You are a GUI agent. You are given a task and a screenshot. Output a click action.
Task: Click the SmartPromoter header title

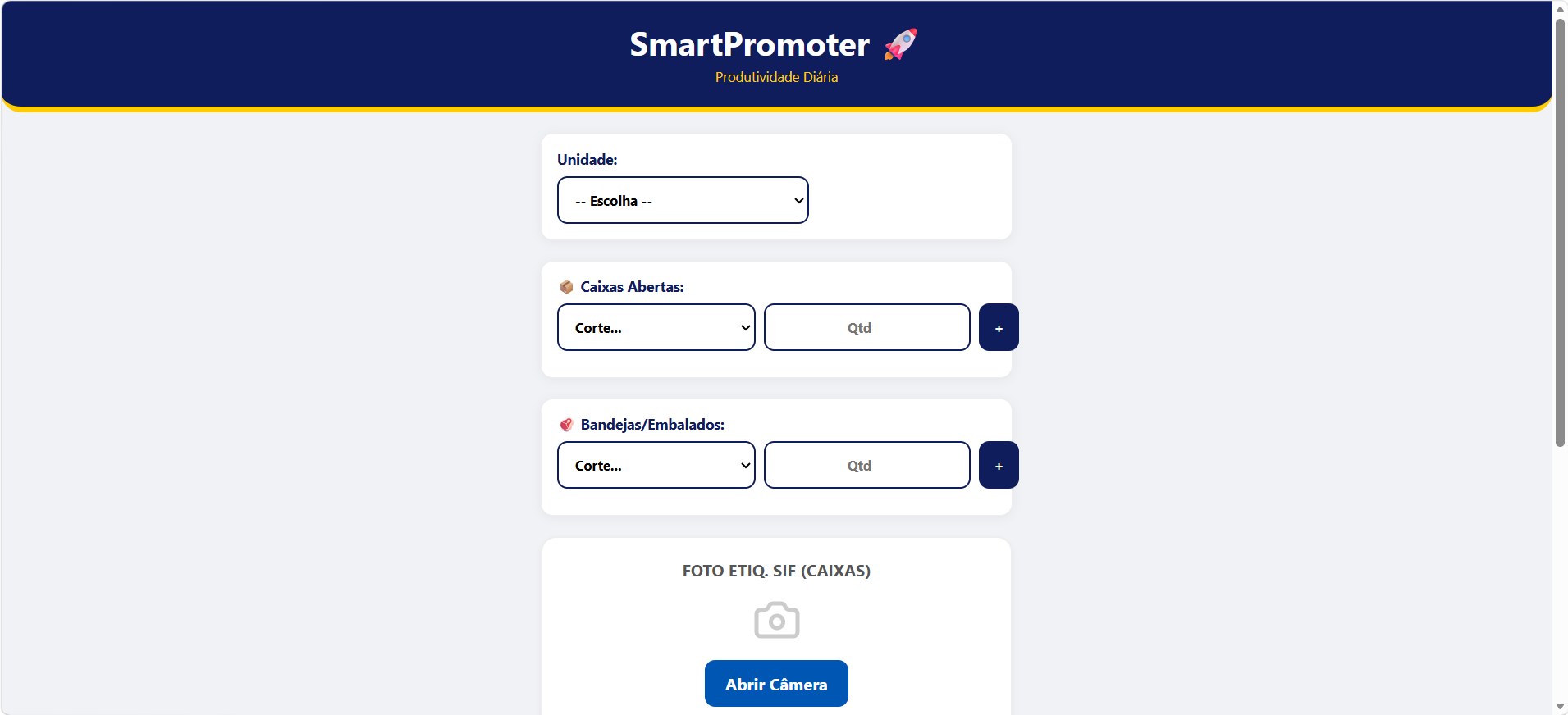pos(747,45)
